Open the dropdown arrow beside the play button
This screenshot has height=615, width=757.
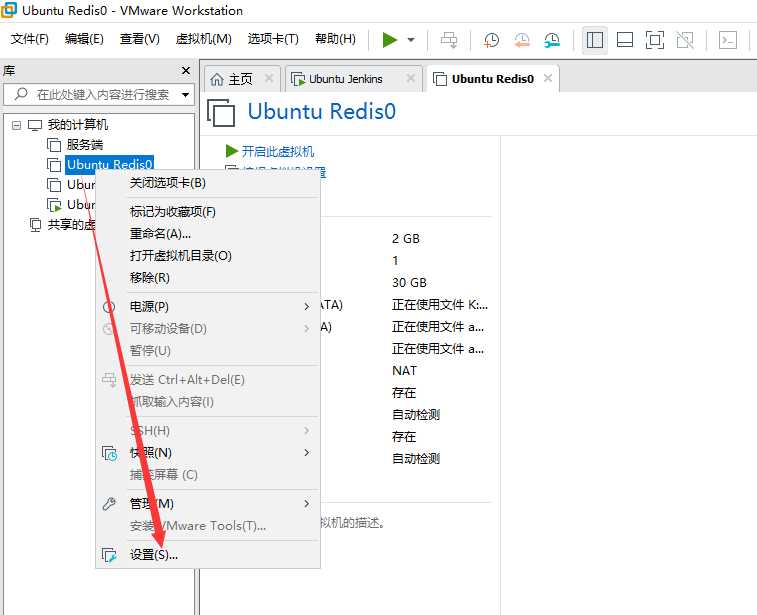[411, 40]
